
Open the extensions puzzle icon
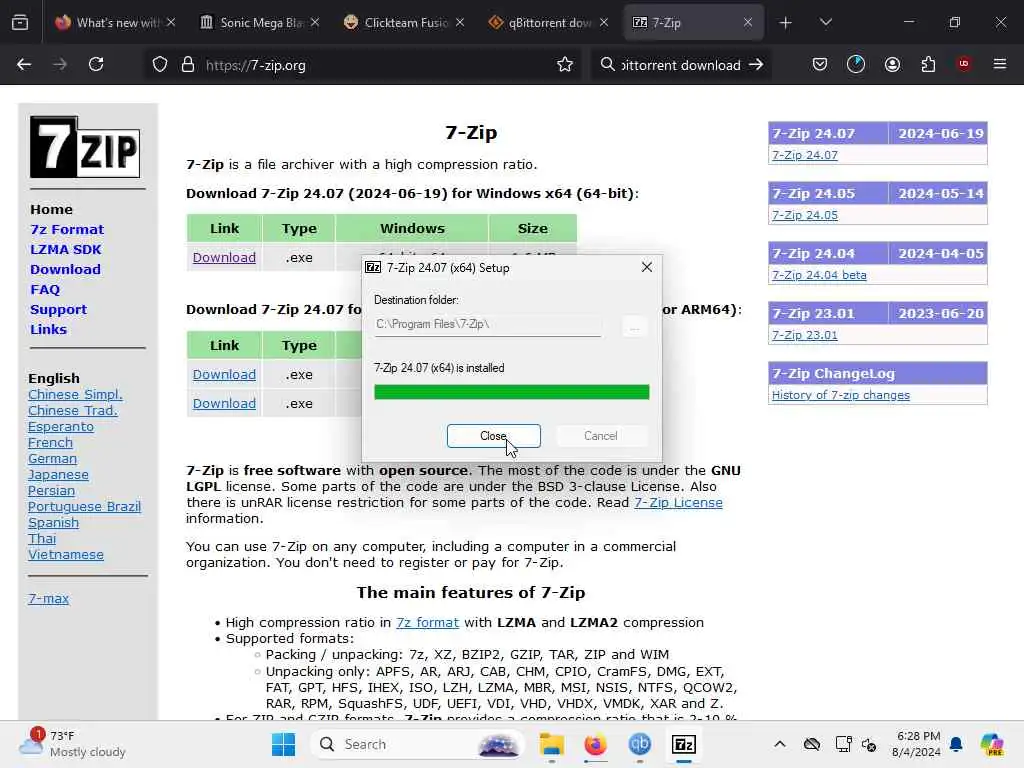point(928,64)
